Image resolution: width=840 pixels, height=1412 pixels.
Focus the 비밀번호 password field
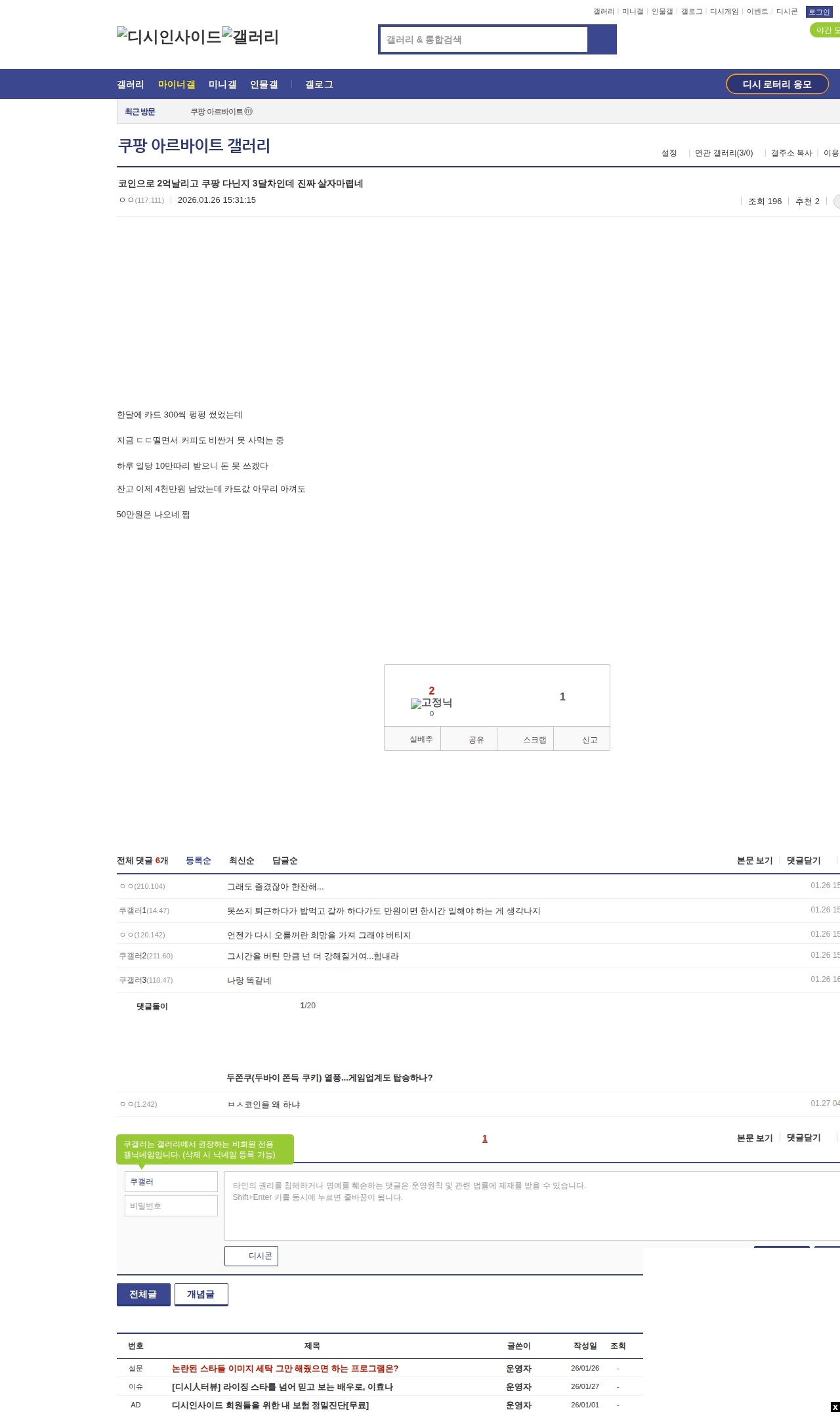(x=171, y=1206)
